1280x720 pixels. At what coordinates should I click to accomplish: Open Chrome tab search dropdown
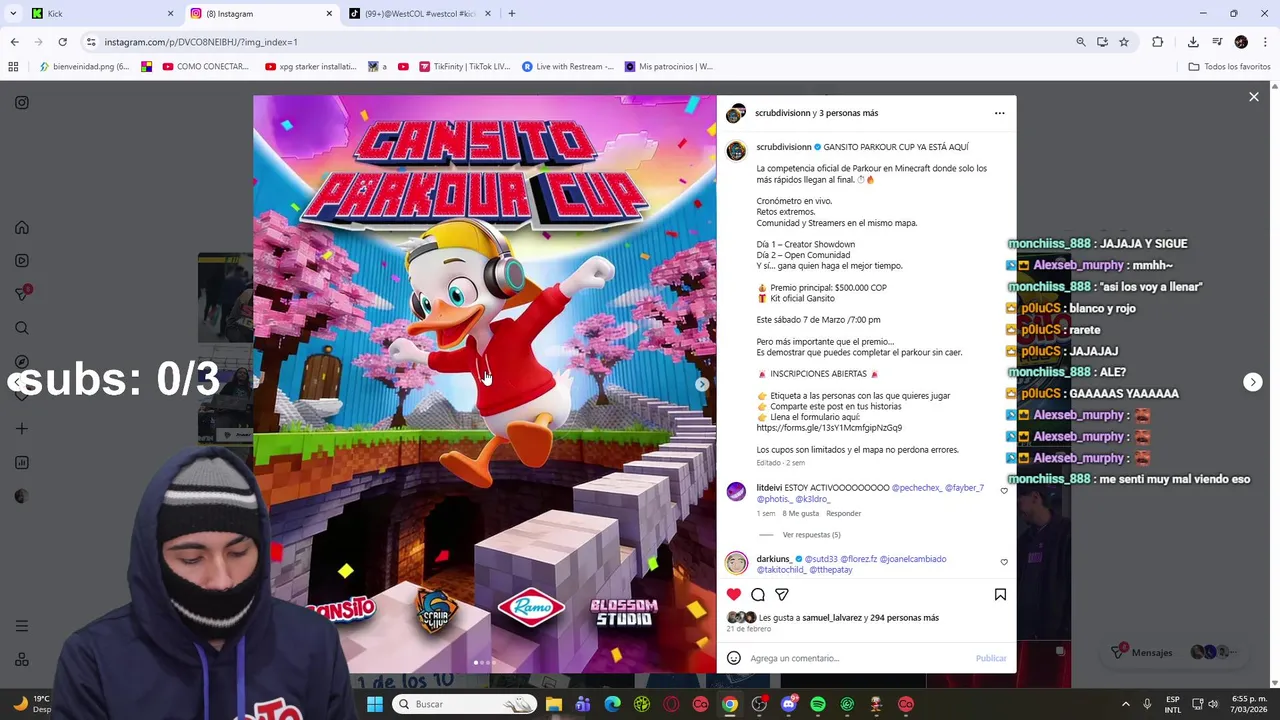[x=14, y=13]
